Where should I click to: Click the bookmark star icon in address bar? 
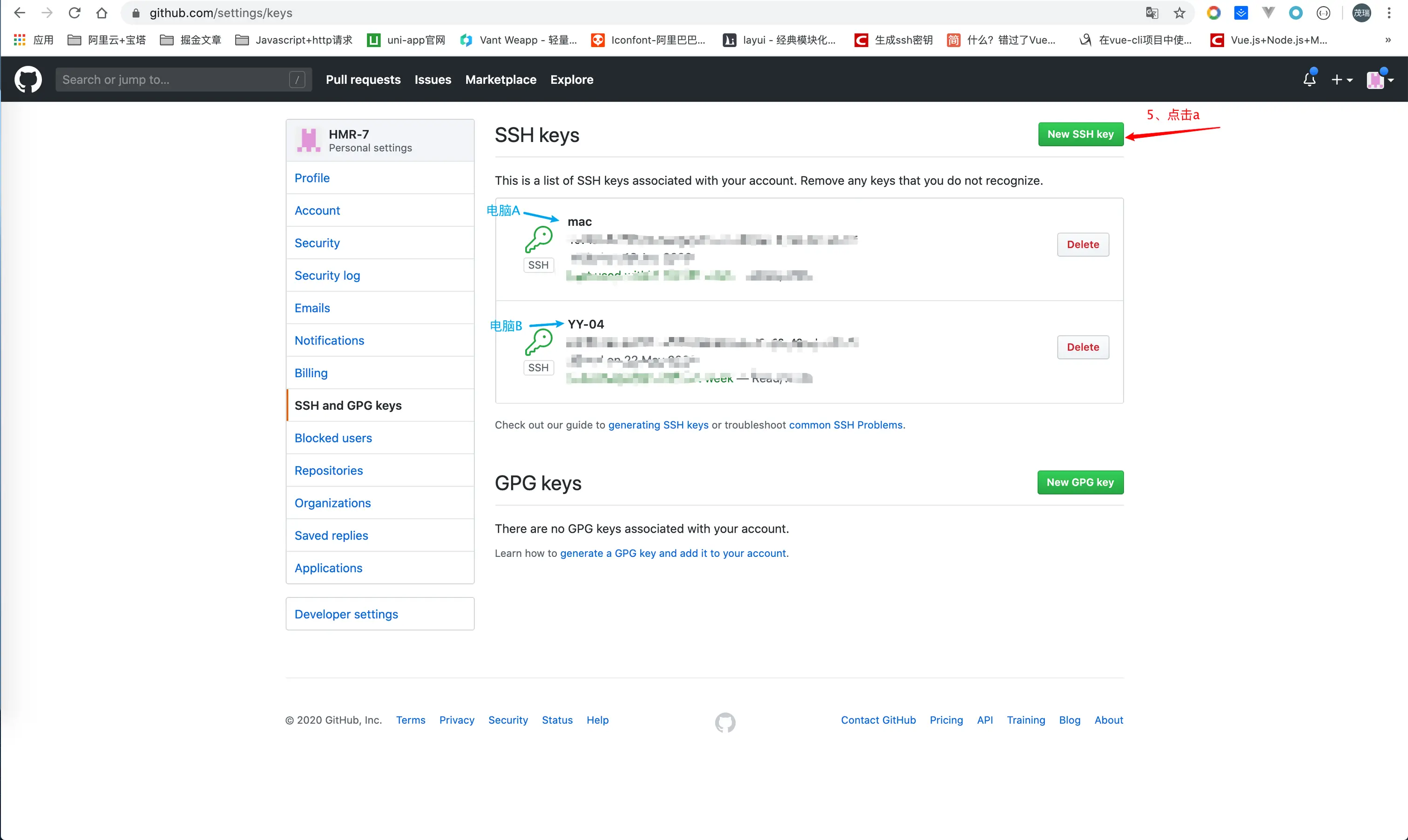pos(1179,13)
